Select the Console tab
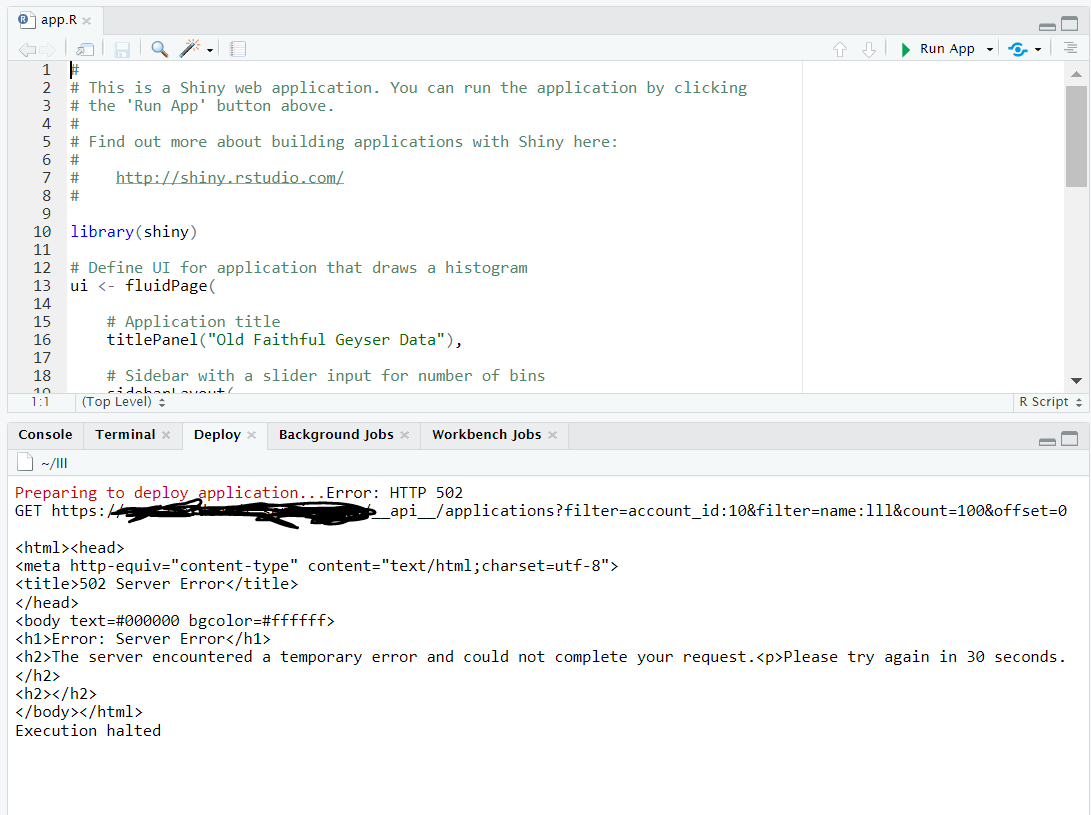 click(44, 434)
